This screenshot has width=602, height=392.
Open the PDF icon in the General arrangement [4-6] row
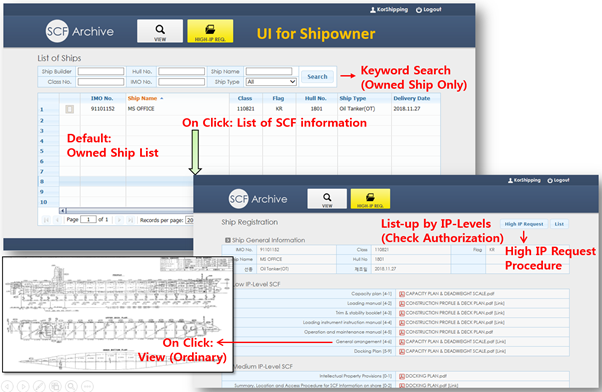pos(402,342)
